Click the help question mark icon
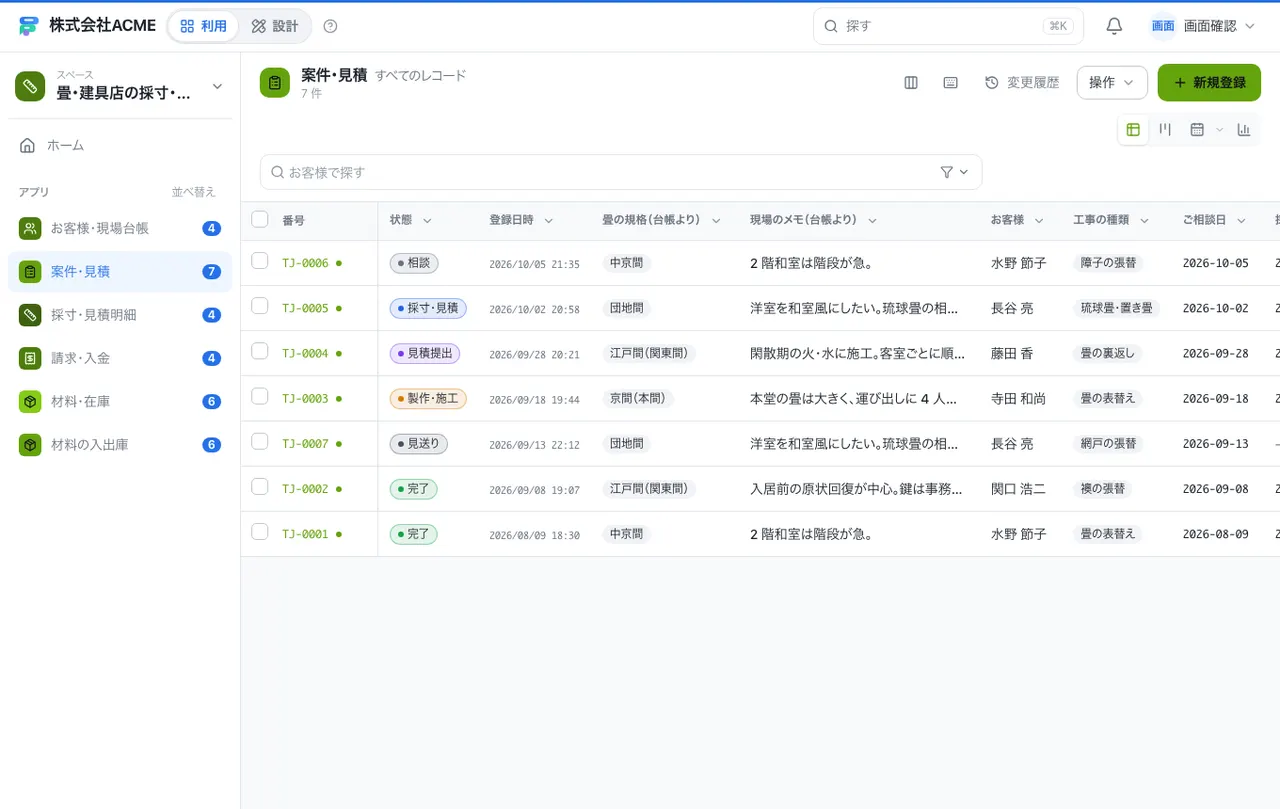Screen dimensions: 1280x809 [331, 26]
